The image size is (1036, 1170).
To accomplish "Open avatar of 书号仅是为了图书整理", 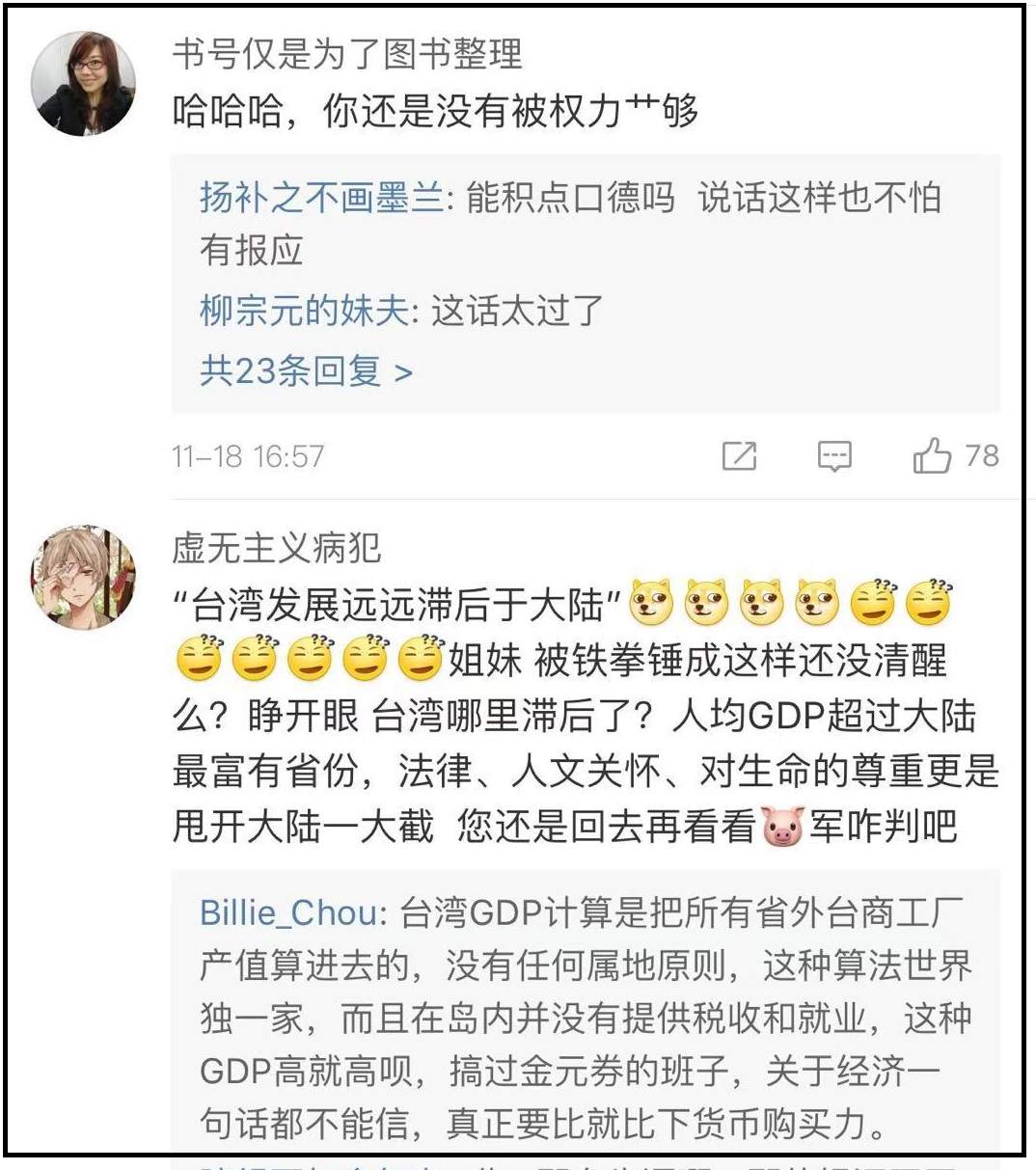I will 83,84.
